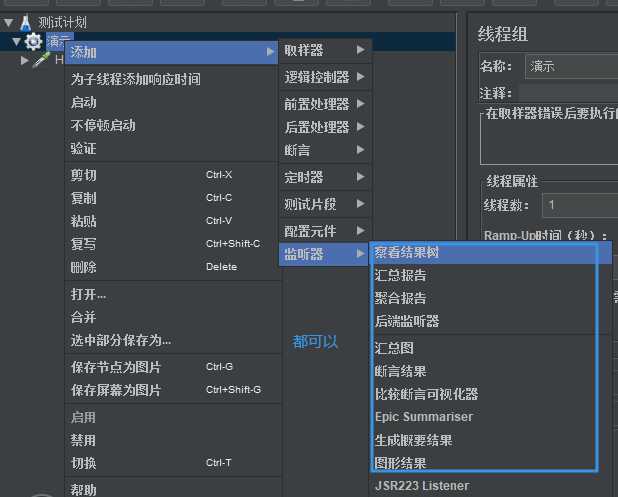The image size is (618, 497).
Task: Choose 切换 Ctrl-T menu entry
Action: [173, 463]
